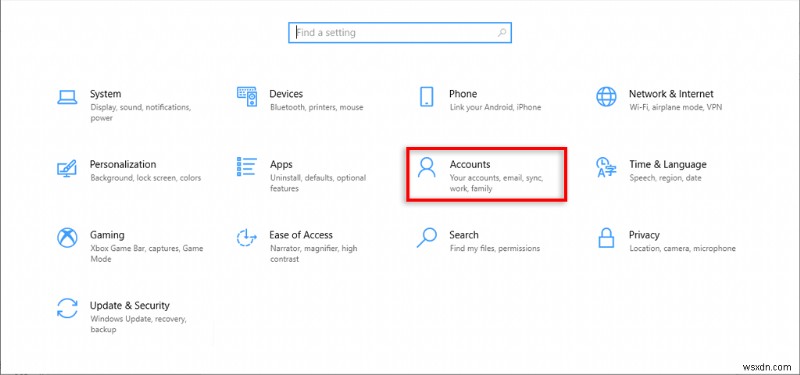Click the Apps list icon
Viewport: 800px width, 375px height.
pyautogui.click(x=247, y=167)
